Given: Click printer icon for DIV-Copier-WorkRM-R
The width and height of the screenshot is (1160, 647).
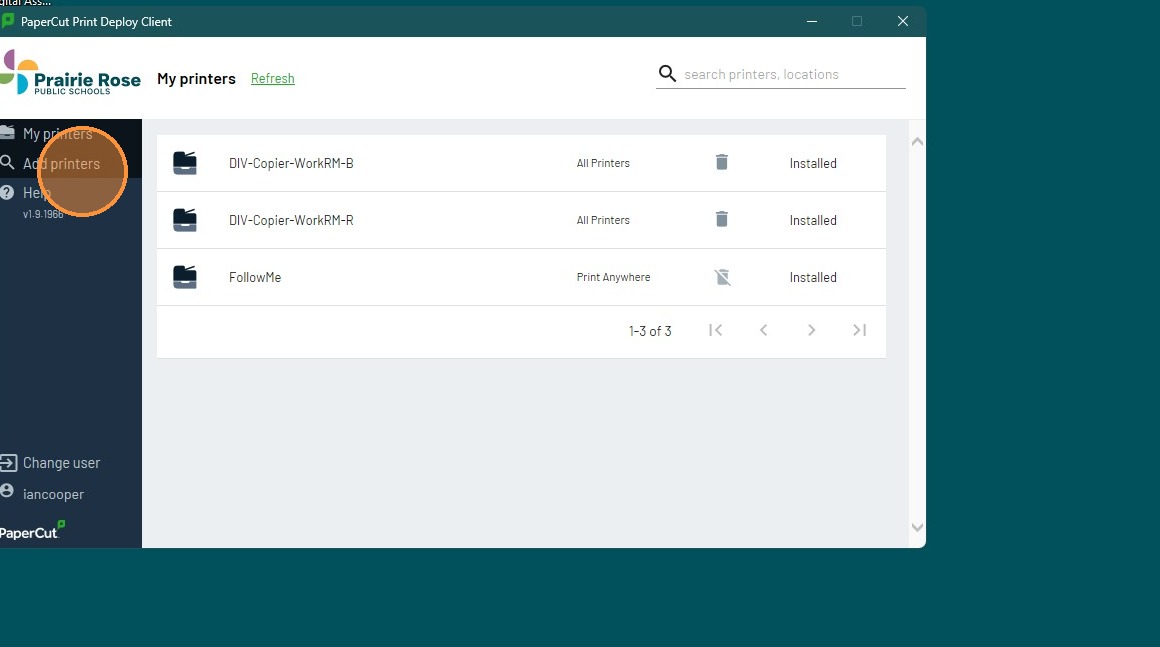Looking at the screenshot, I should point(185,220).
